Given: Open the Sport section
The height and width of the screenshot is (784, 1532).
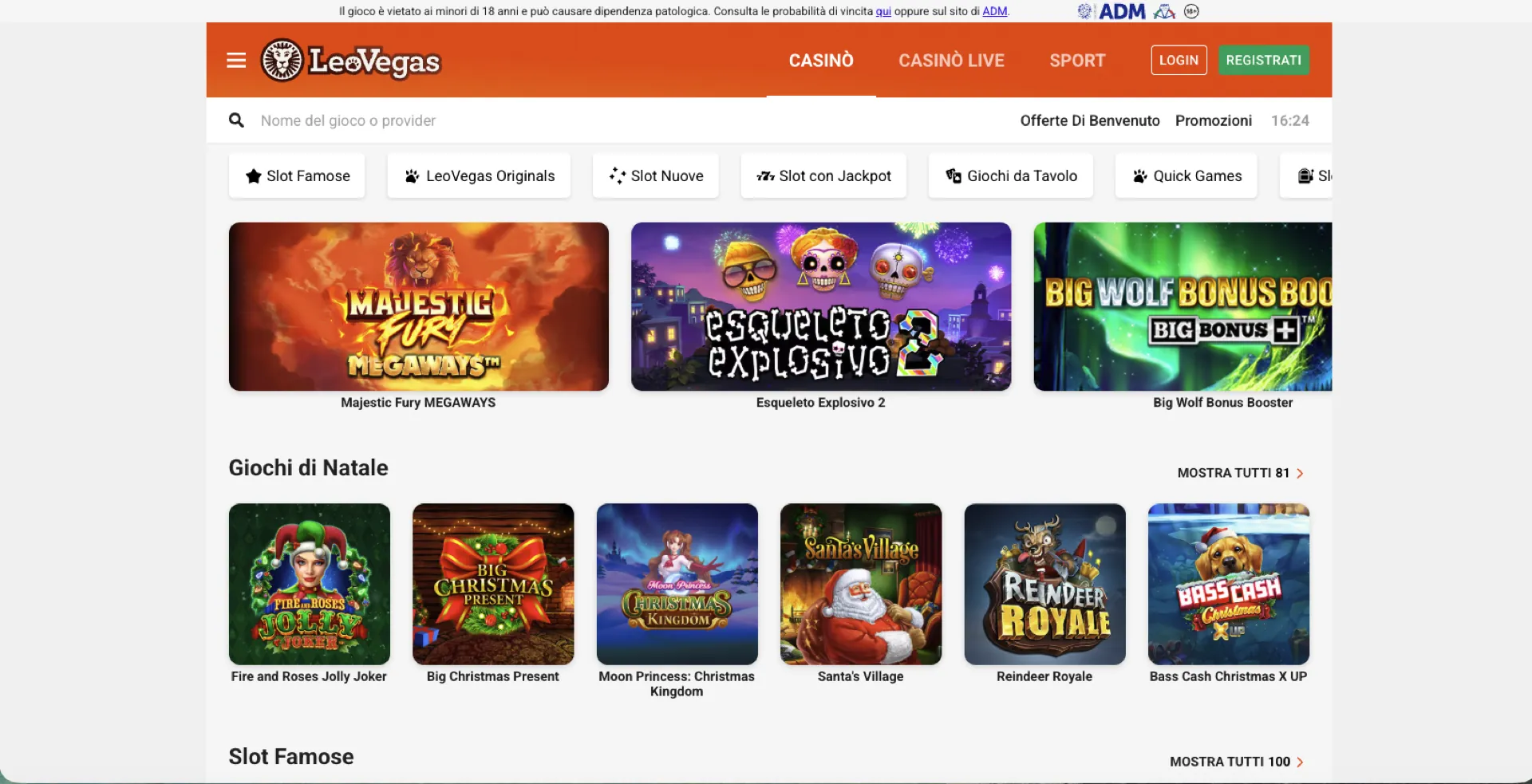Looking at the screenshot, I should 1077,60.
